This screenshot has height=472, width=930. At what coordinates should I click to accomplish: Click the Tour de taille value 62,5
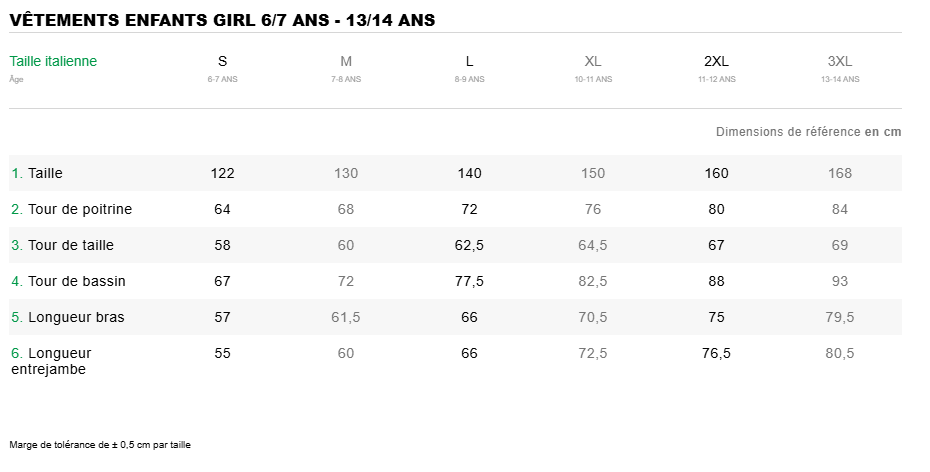pyautogui.click(x=469, y=245)
